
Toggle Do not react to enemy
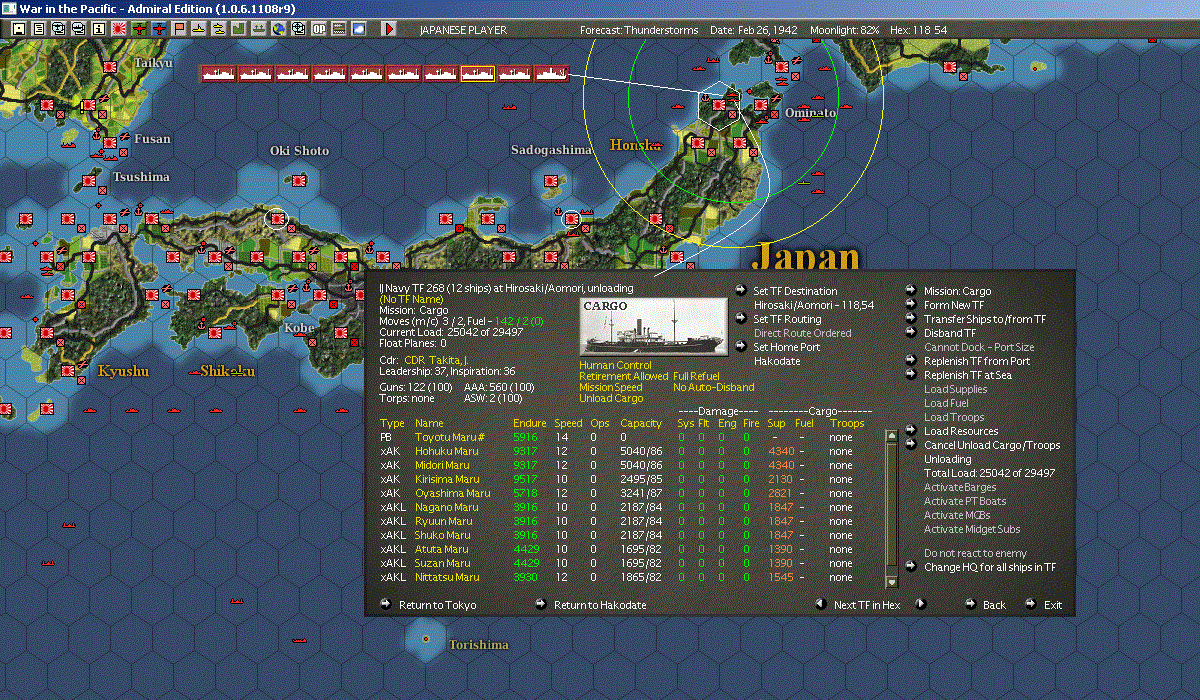click(x=975, y=553)
